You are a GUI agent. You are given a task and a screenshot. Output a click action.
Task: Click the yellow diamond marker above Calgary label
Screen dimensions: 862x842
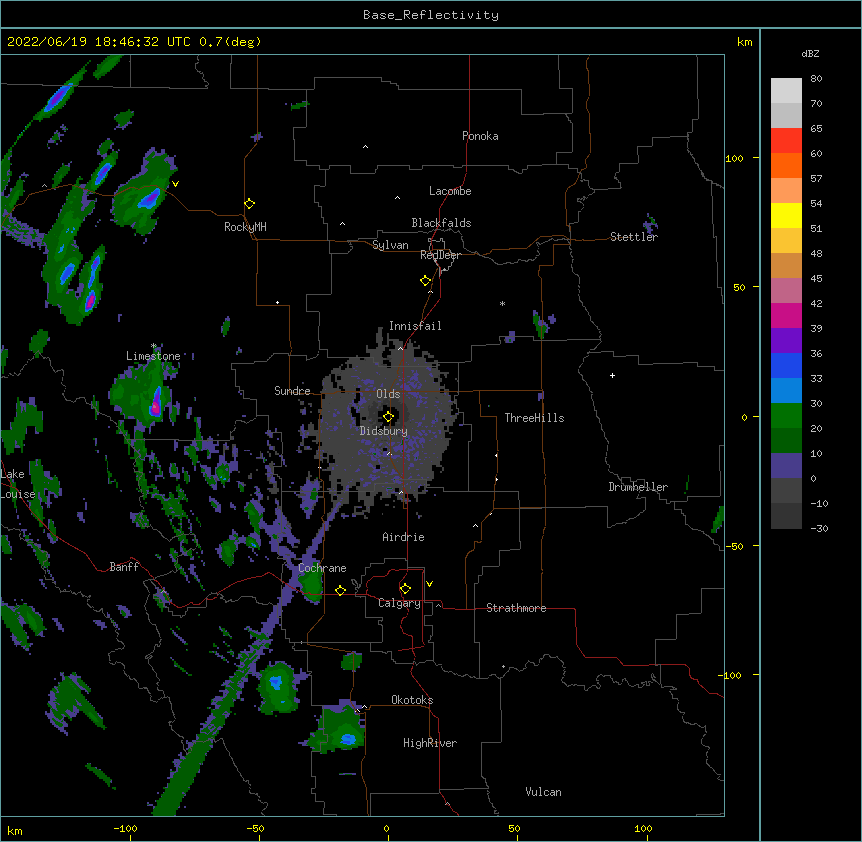(x=405, y=589)
